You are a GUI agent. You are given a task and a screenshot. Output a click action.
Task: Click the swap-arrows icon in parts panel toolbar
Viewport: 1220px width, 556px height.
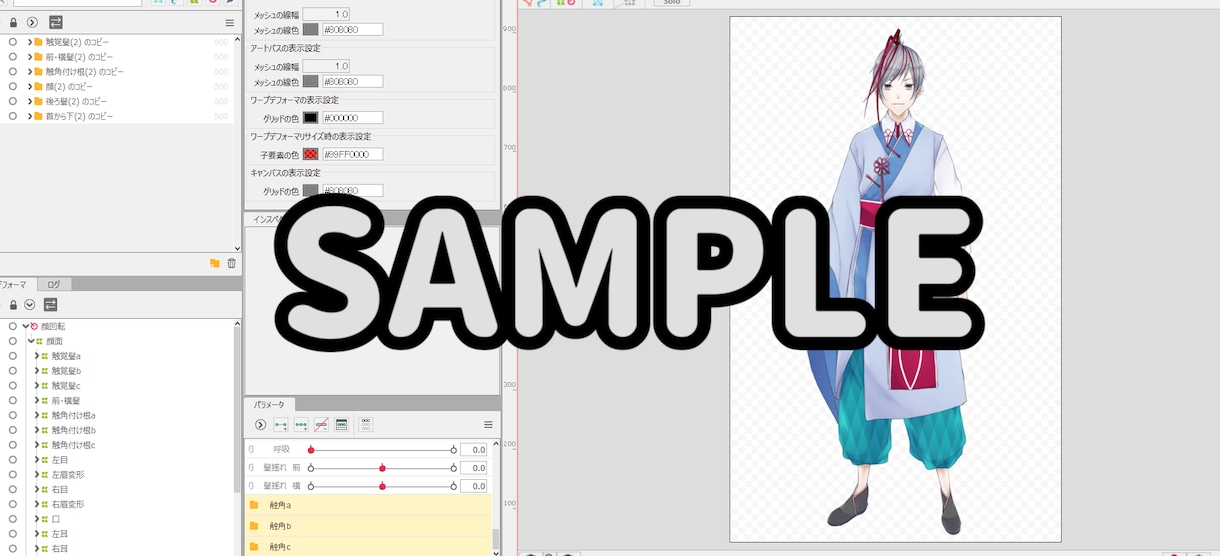click(55, 22)
